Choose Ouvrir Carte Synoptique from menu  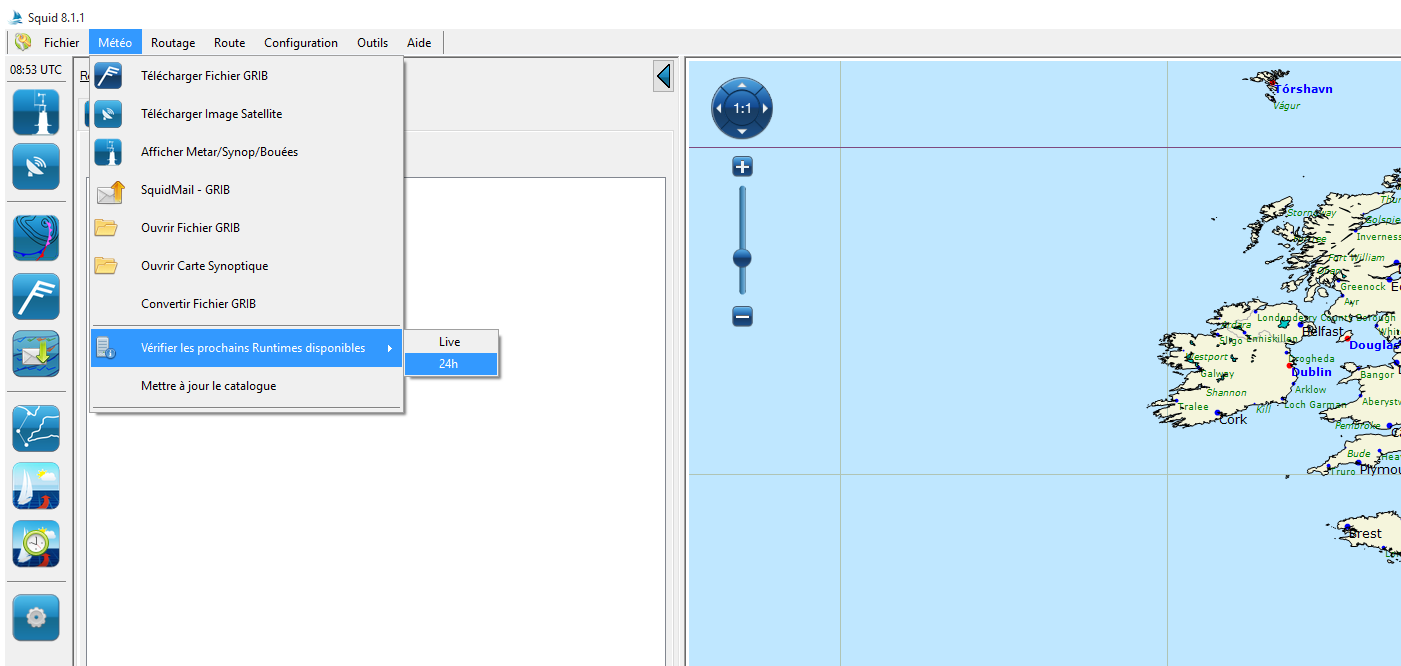tap(204, 266)
